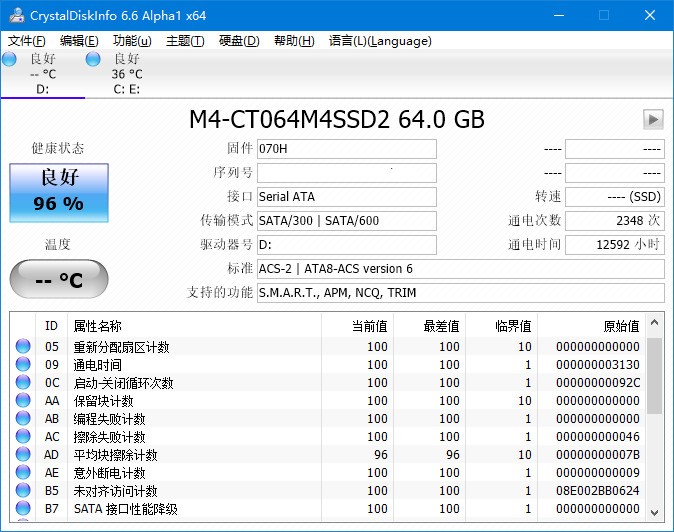Select the D: disk tab
674x532 pixels.
point(43,74)
